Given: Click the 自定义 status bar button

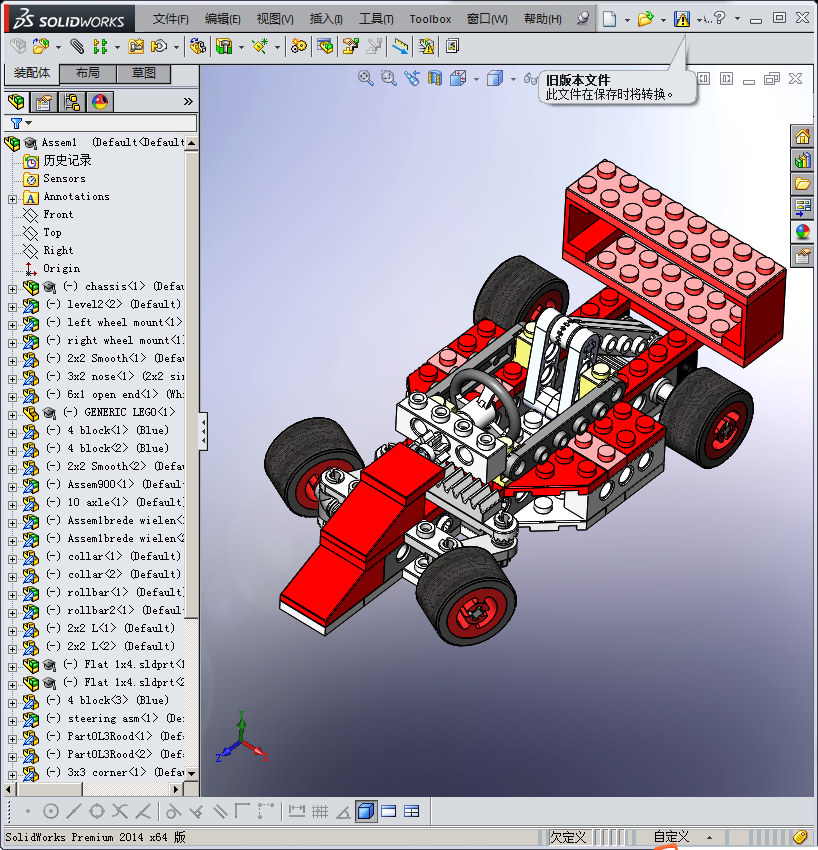Looking at the screenshot, I should click(x=671, y=836).
